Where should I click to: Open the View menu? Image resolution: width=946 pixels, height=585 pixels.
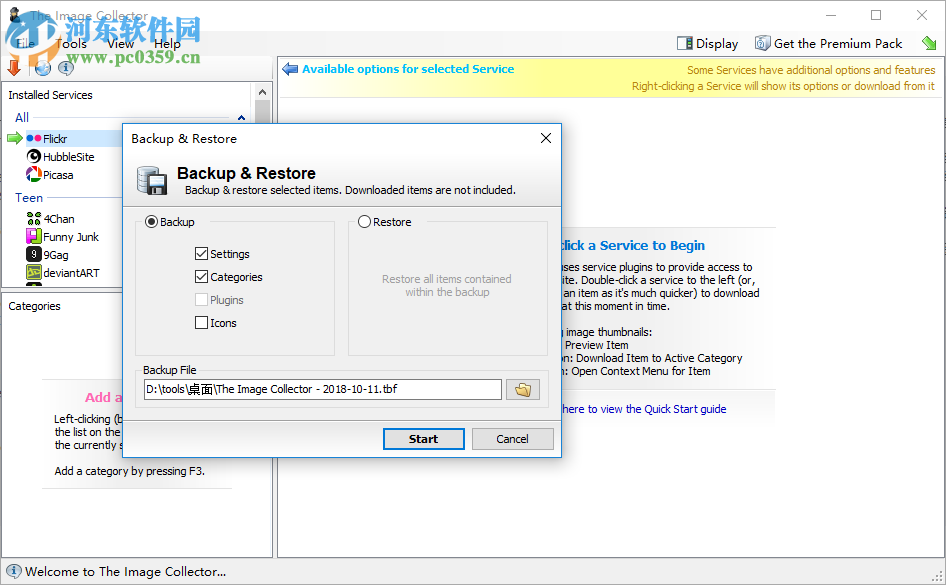[121, 43]
